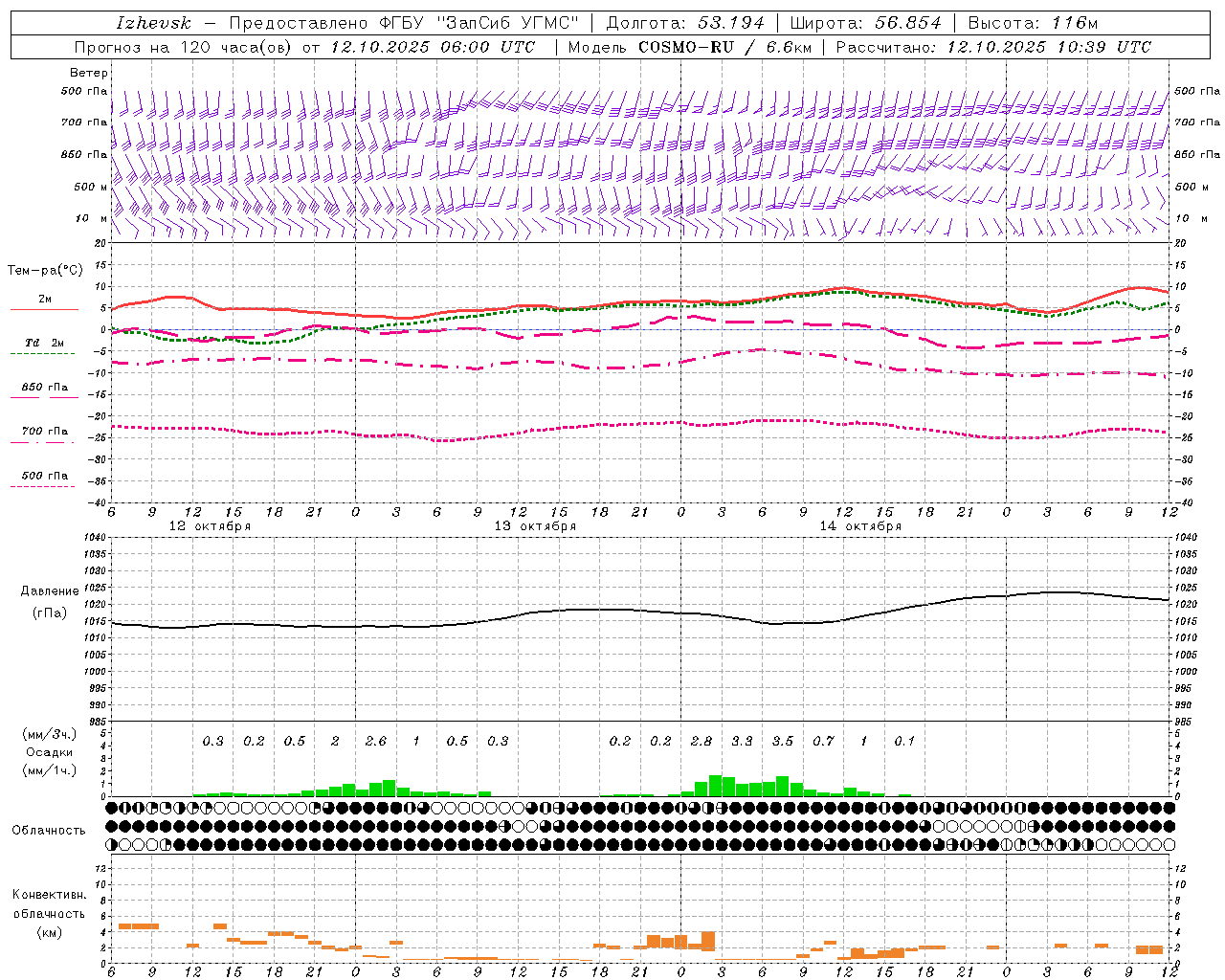Click the 'Модель COSMO-RU / 6.6км' text
Image resolution: width=1225 pixels, height=980 pixels.
click(x=690, y=47)
